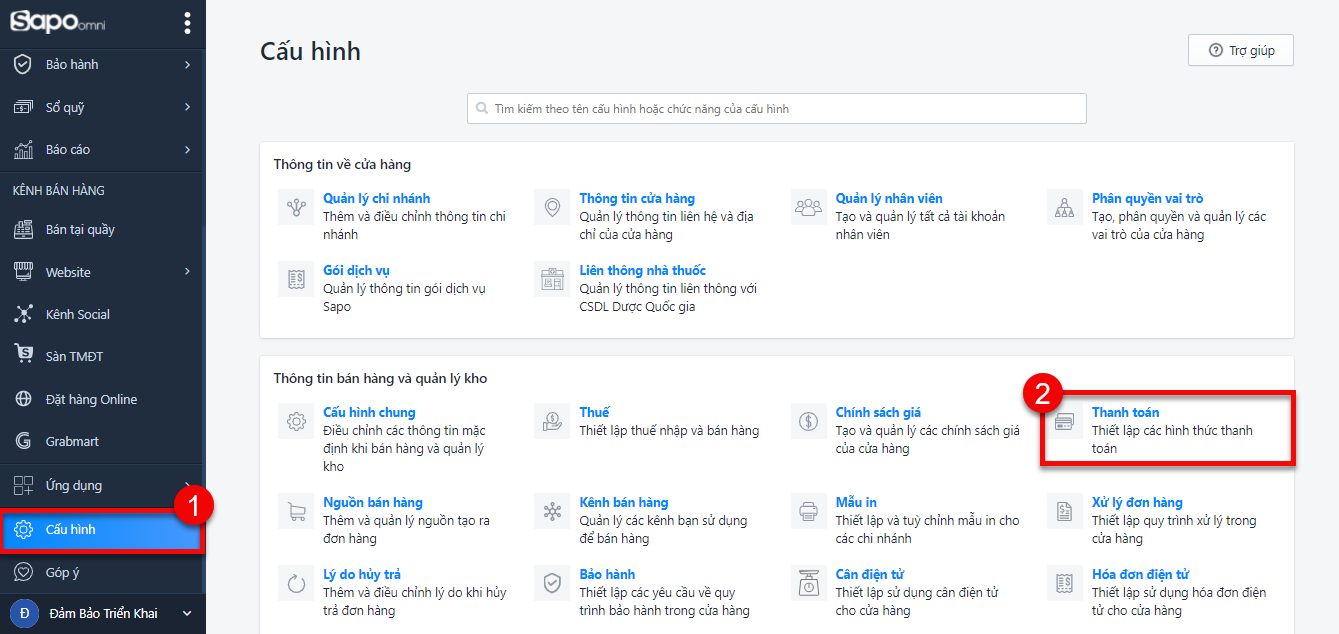The image size is (1339, 634).
Task: Click the print template printer icon
Action: (808, 512)
